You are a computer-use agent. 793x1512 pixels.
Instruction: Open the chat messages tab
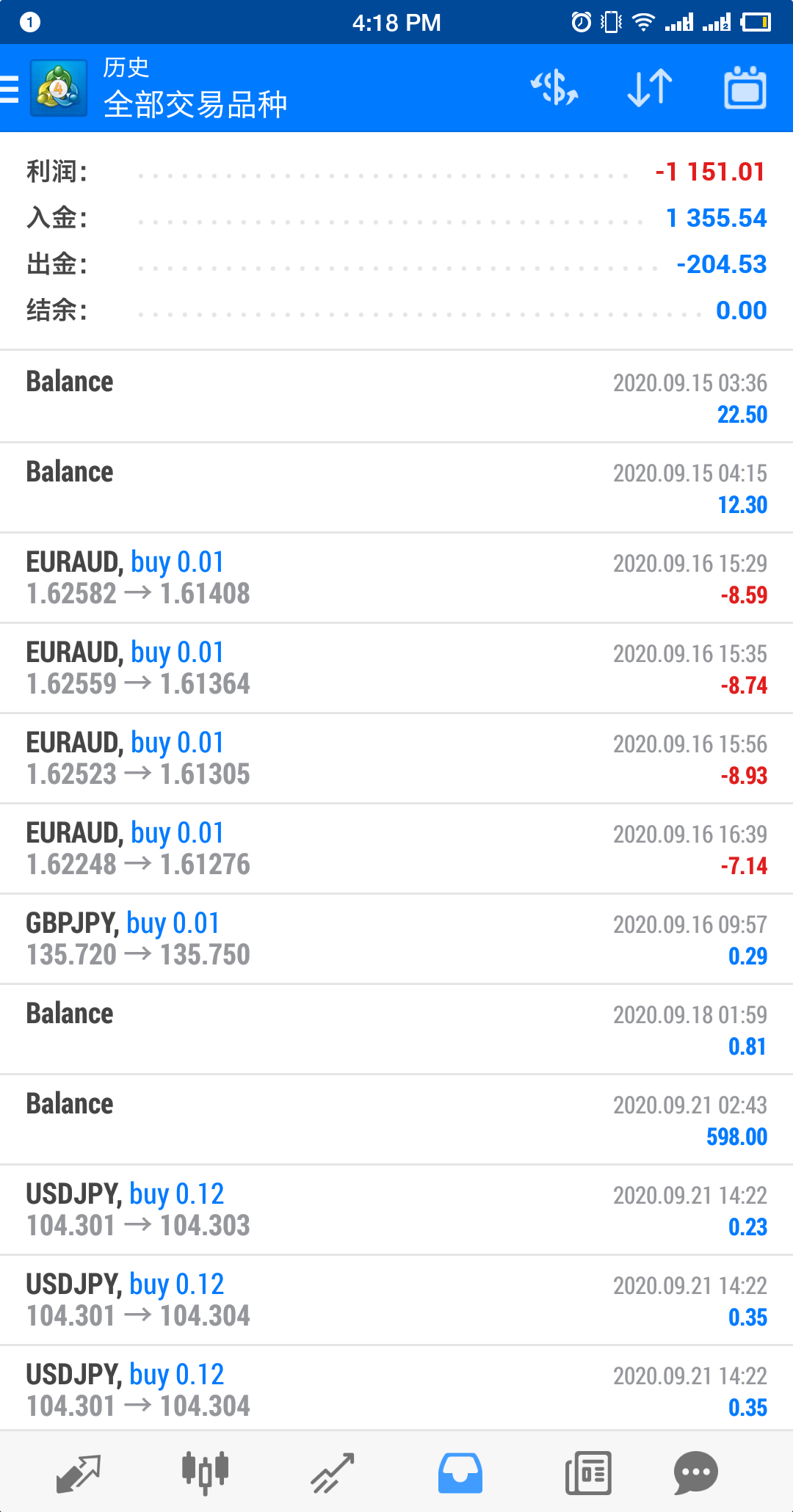(x=695, y=1472)
